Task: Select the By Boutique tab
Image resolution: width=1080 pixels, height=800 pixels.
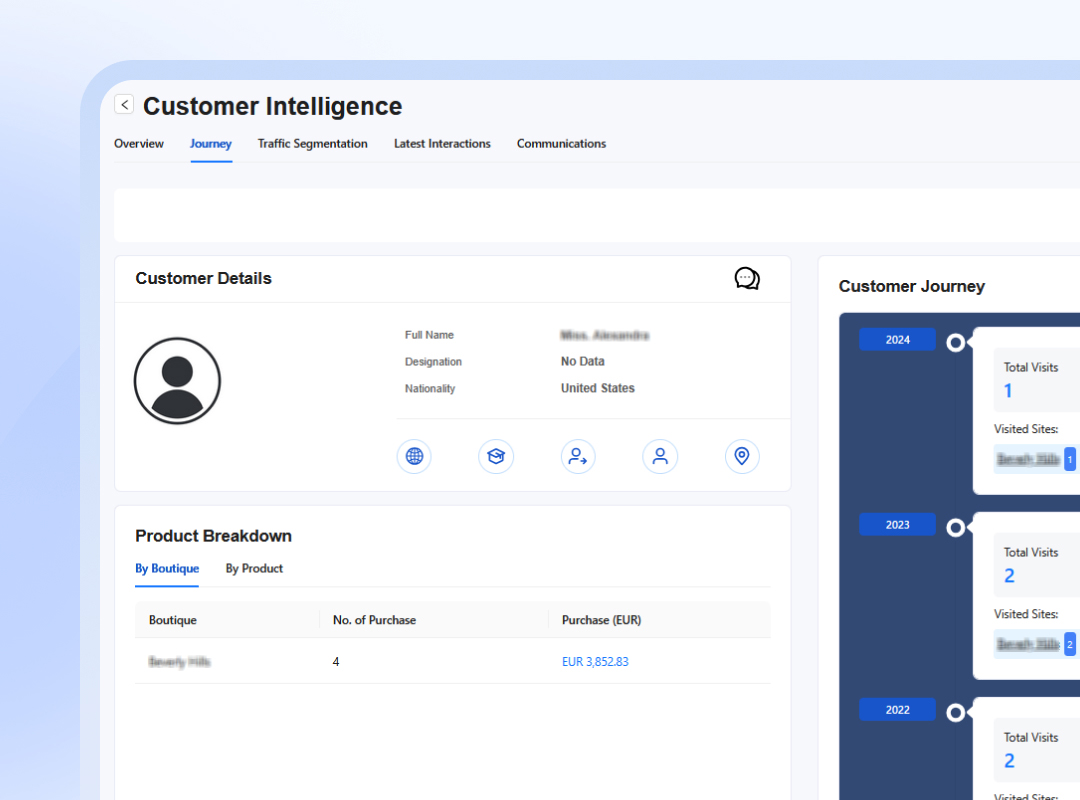Action: pyautogui.click(x=167, y=568)
